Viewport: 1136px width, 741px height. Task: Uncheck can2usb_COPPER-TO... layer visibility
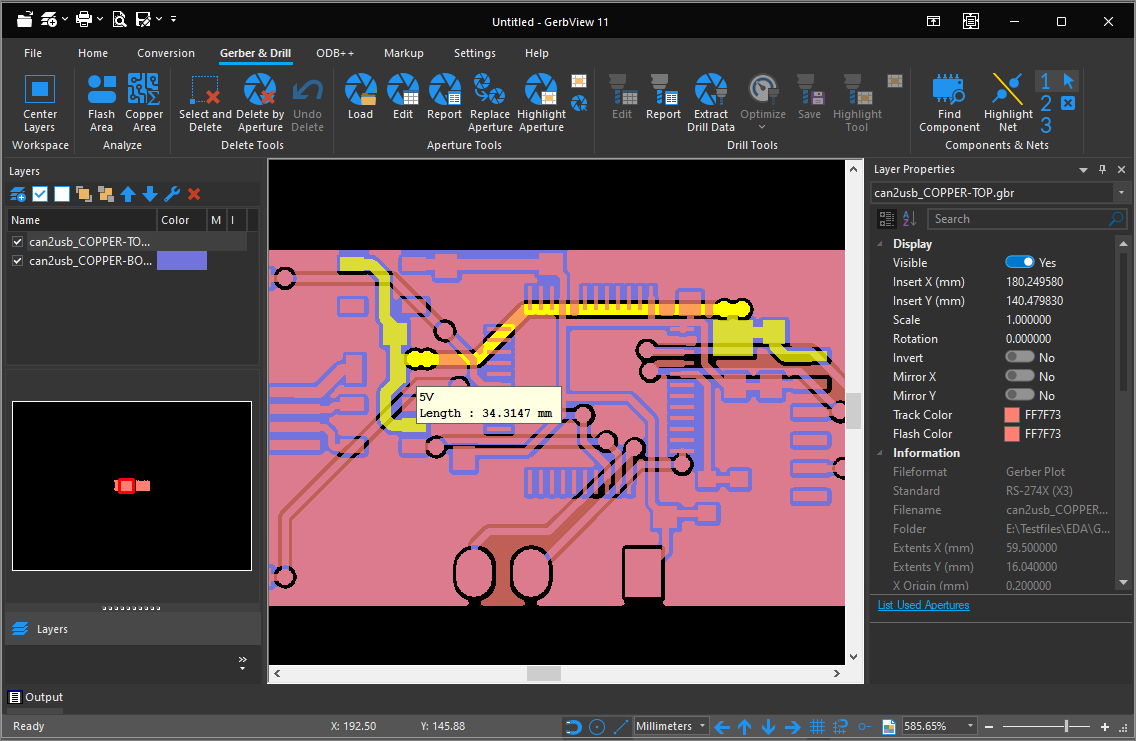pyautogui.click(x=17, y=242)
